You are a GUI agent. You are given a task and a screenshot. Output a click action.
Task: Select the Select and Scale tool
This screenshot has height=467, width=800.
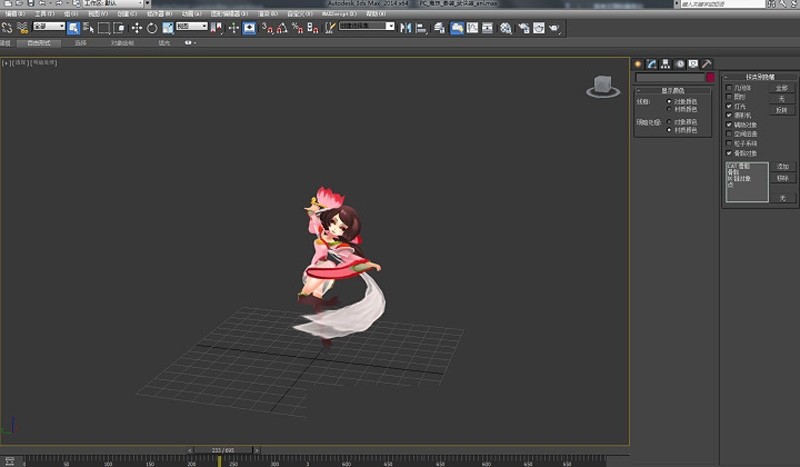(168, 28)
